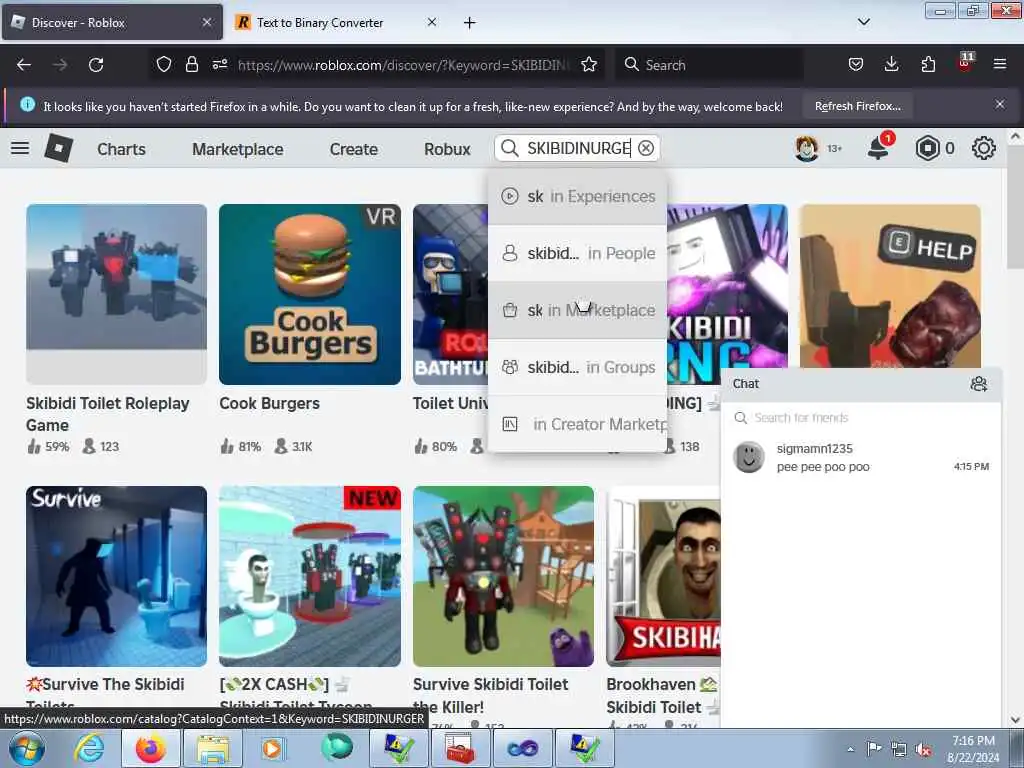This screenshot has width=1024, height=768.
Task: Open the extension icon with badge 11
Action: point(965,63)
